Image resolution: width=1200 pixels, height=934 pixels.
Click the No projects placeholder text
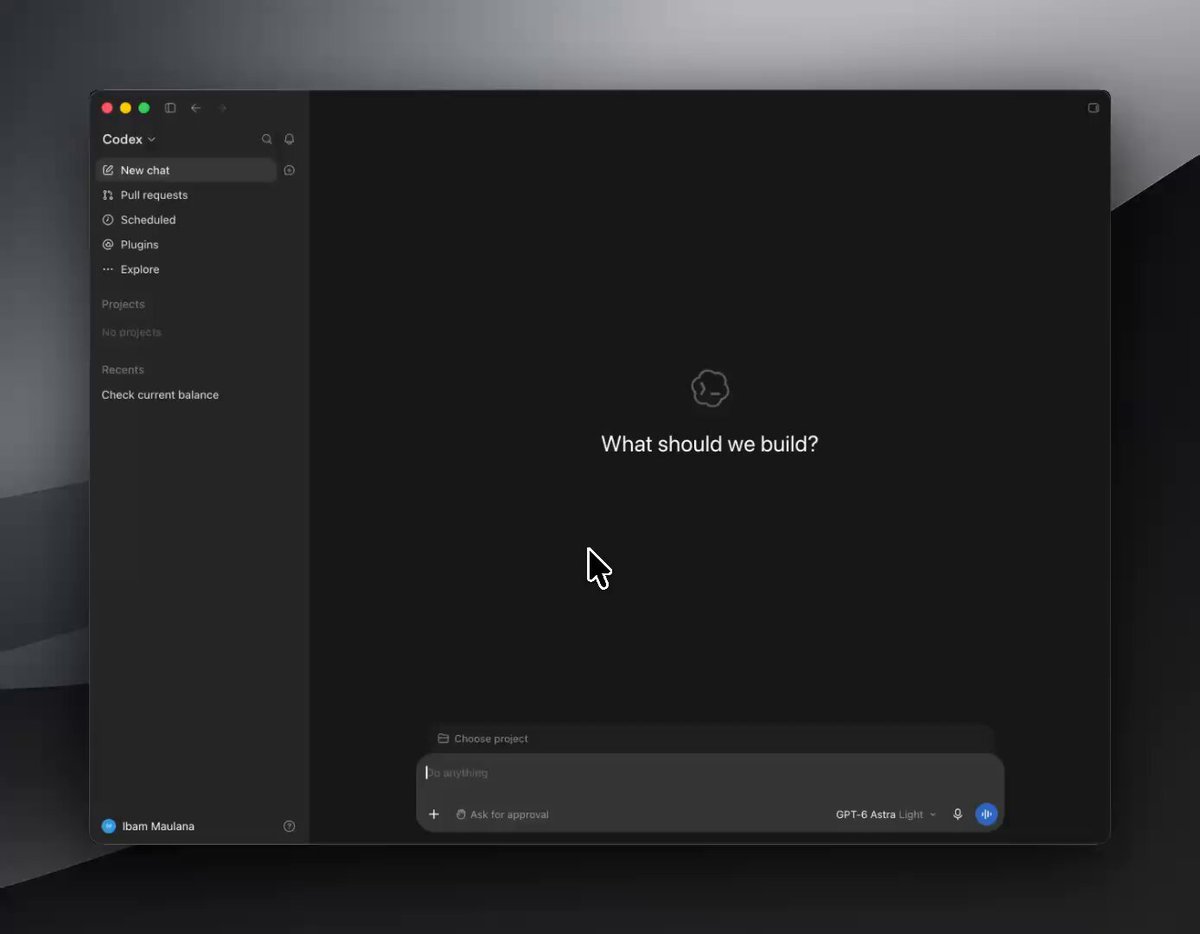pyautogui.click(x=131, y=333)
